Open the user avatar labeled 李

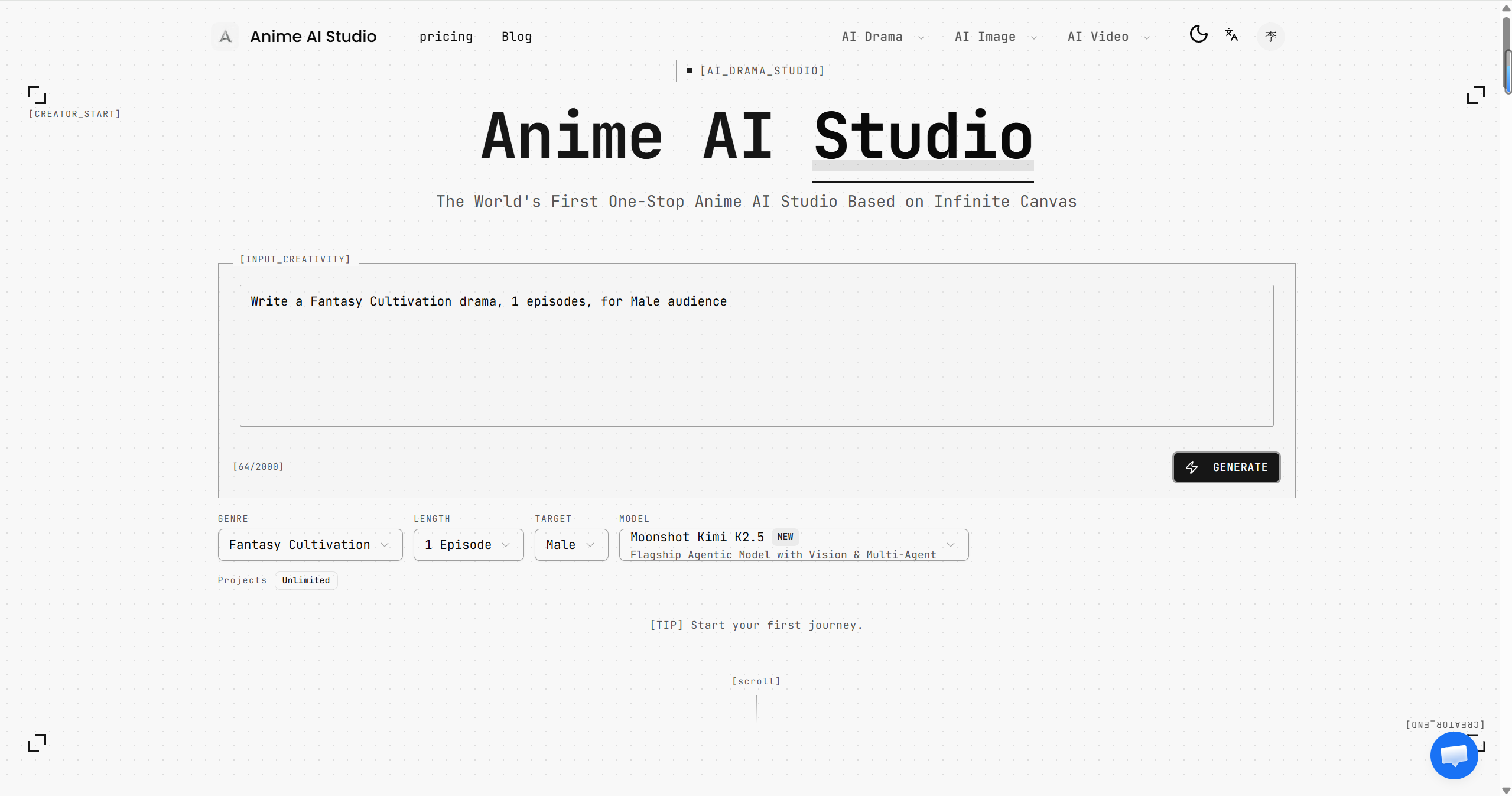click(1270, 35)
